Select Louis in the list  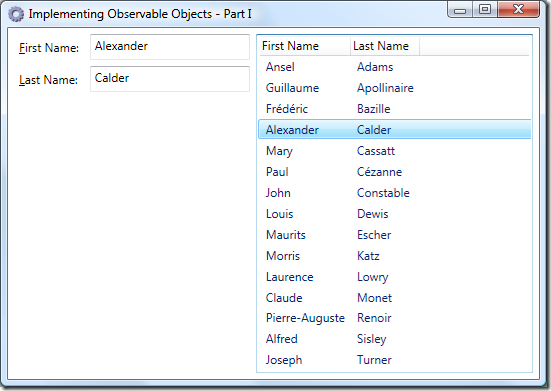point(280,214)
